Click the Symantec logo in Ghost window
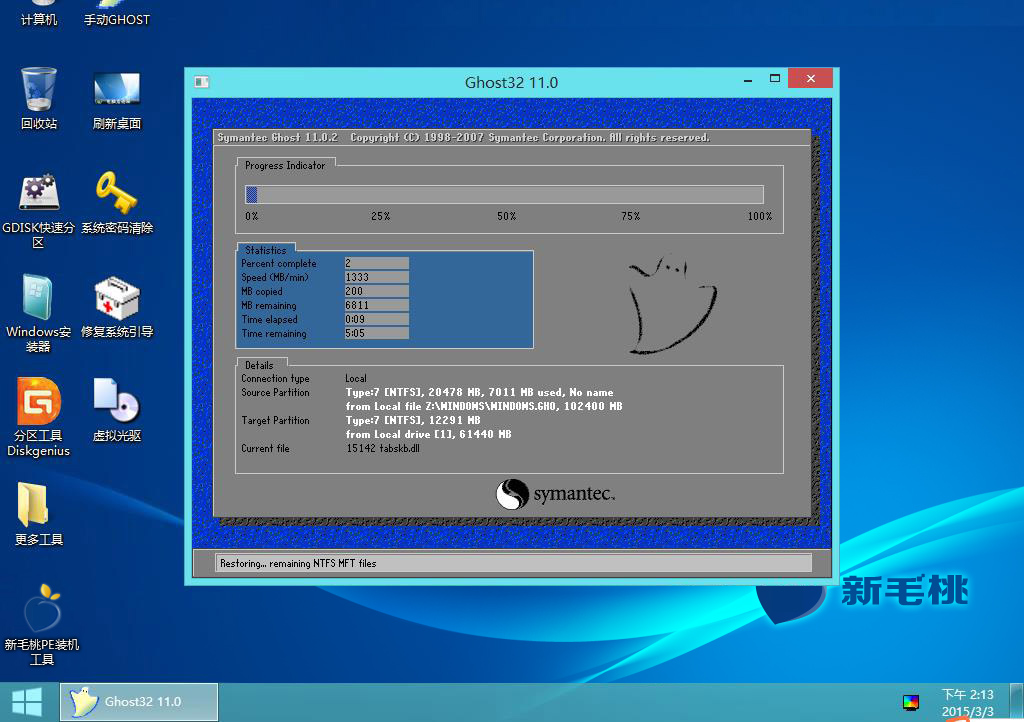 (x=556, y=494)
